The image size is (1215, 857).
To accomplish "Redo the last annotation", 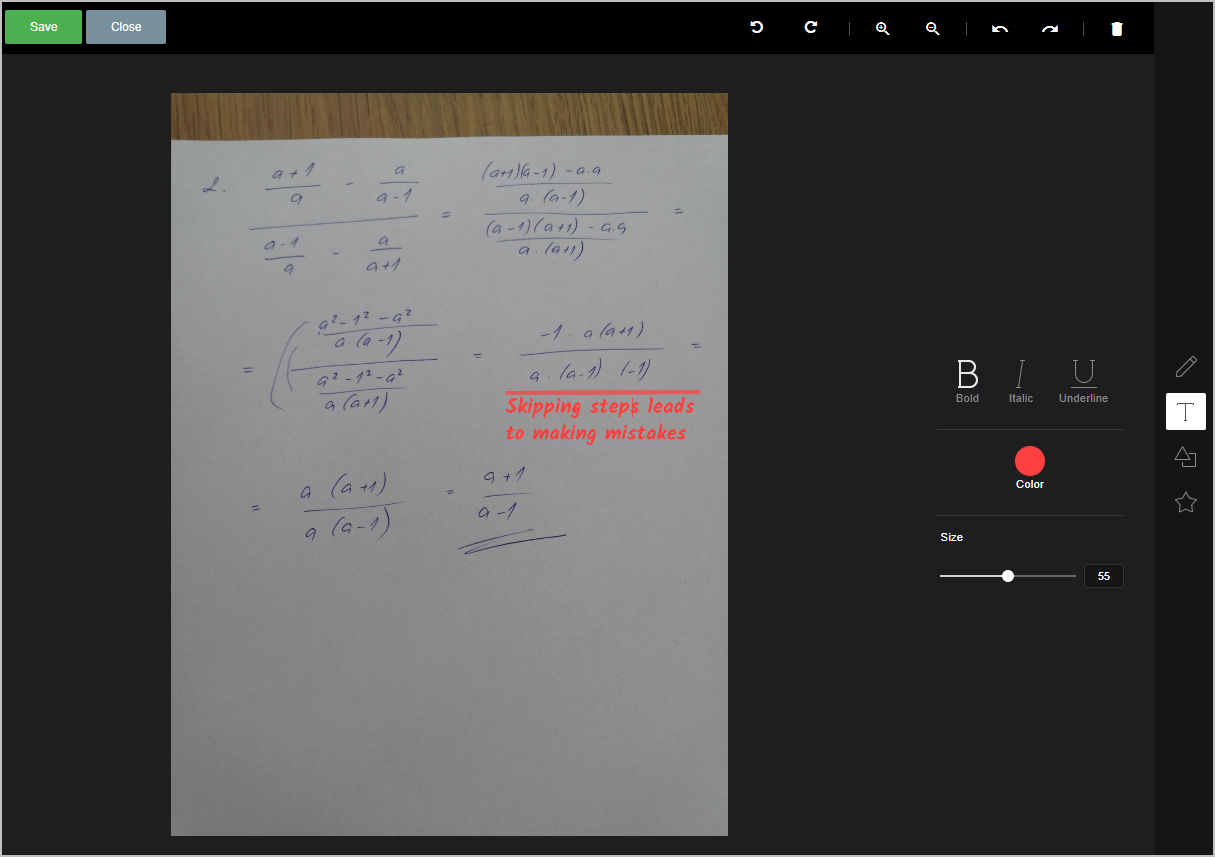I will point(1050,29).
